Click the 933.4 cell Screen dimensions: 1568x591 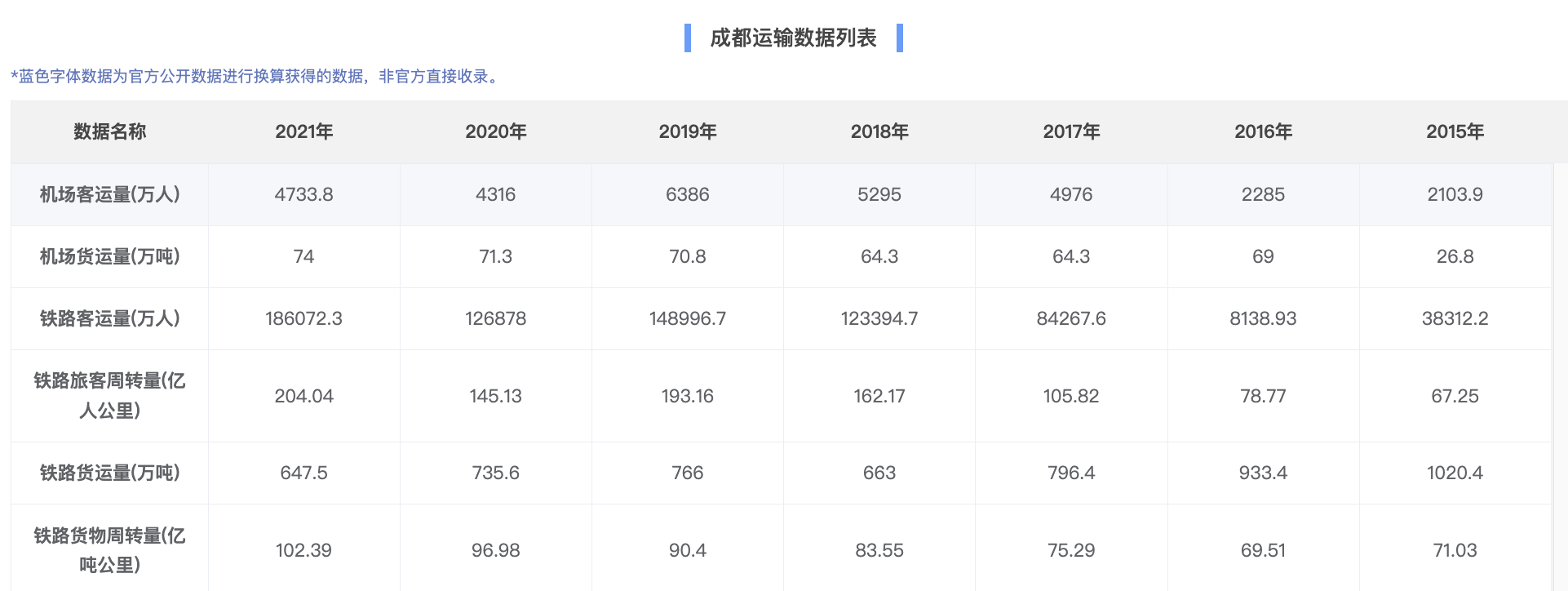pos(1263,473)
